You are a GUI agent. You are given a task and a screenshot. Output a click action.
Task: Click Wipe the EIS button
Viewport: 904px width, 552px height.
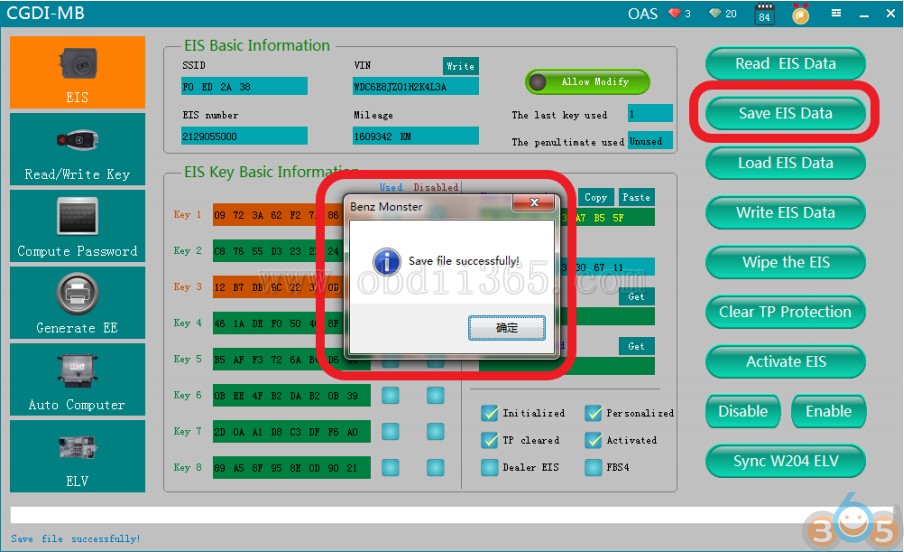coord(785,262)
